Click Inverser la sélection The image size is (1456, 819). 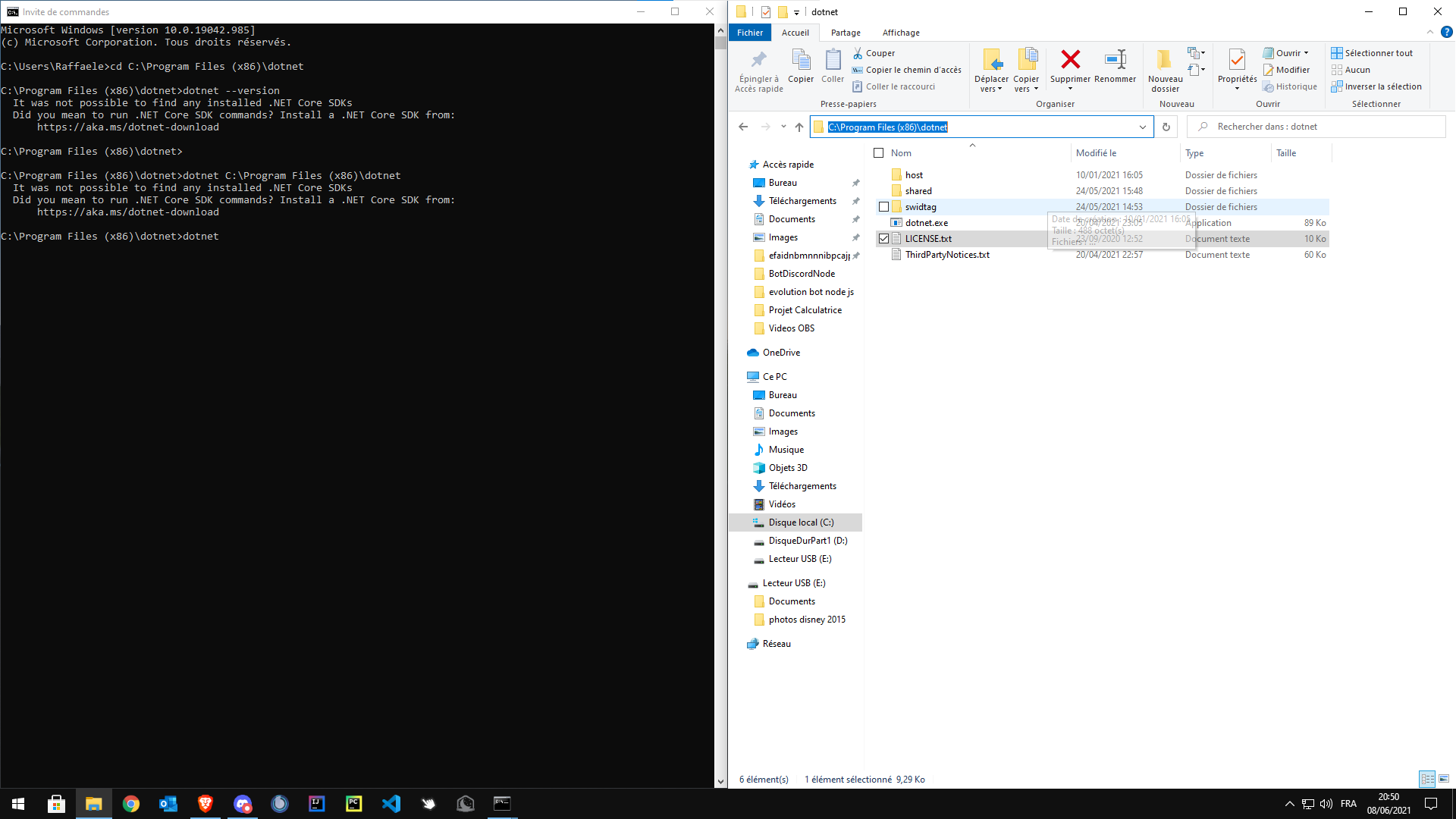[x=1376, y=86]
